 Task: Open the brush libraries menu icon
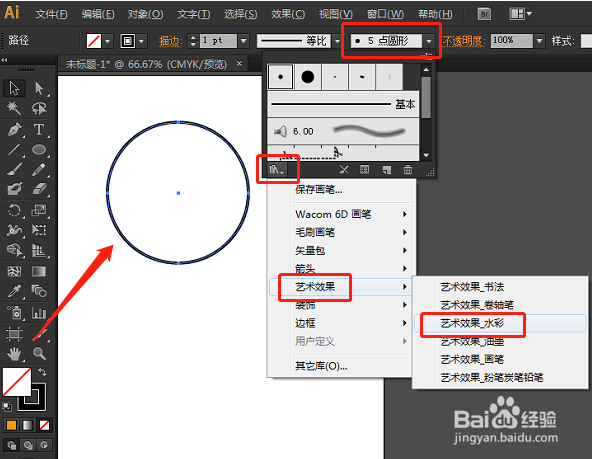pyautogui.click(x=276, y=170)
